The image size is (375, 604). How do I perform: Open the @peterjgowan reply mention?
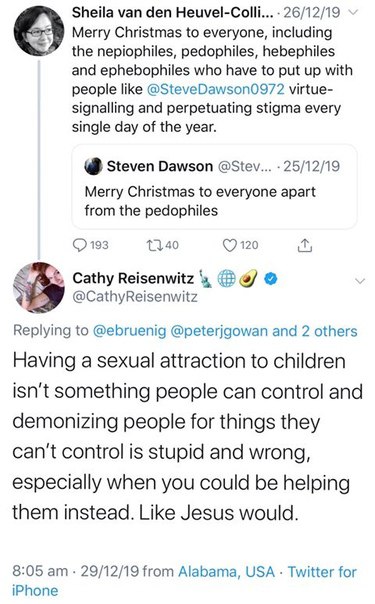[x=219, y=331]
